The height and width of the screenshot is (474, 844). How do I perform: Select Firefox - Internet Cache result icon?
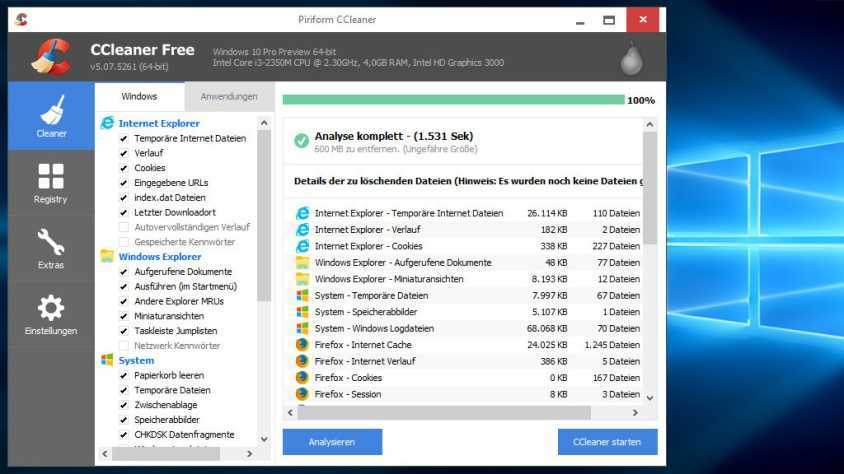(302, 345)
